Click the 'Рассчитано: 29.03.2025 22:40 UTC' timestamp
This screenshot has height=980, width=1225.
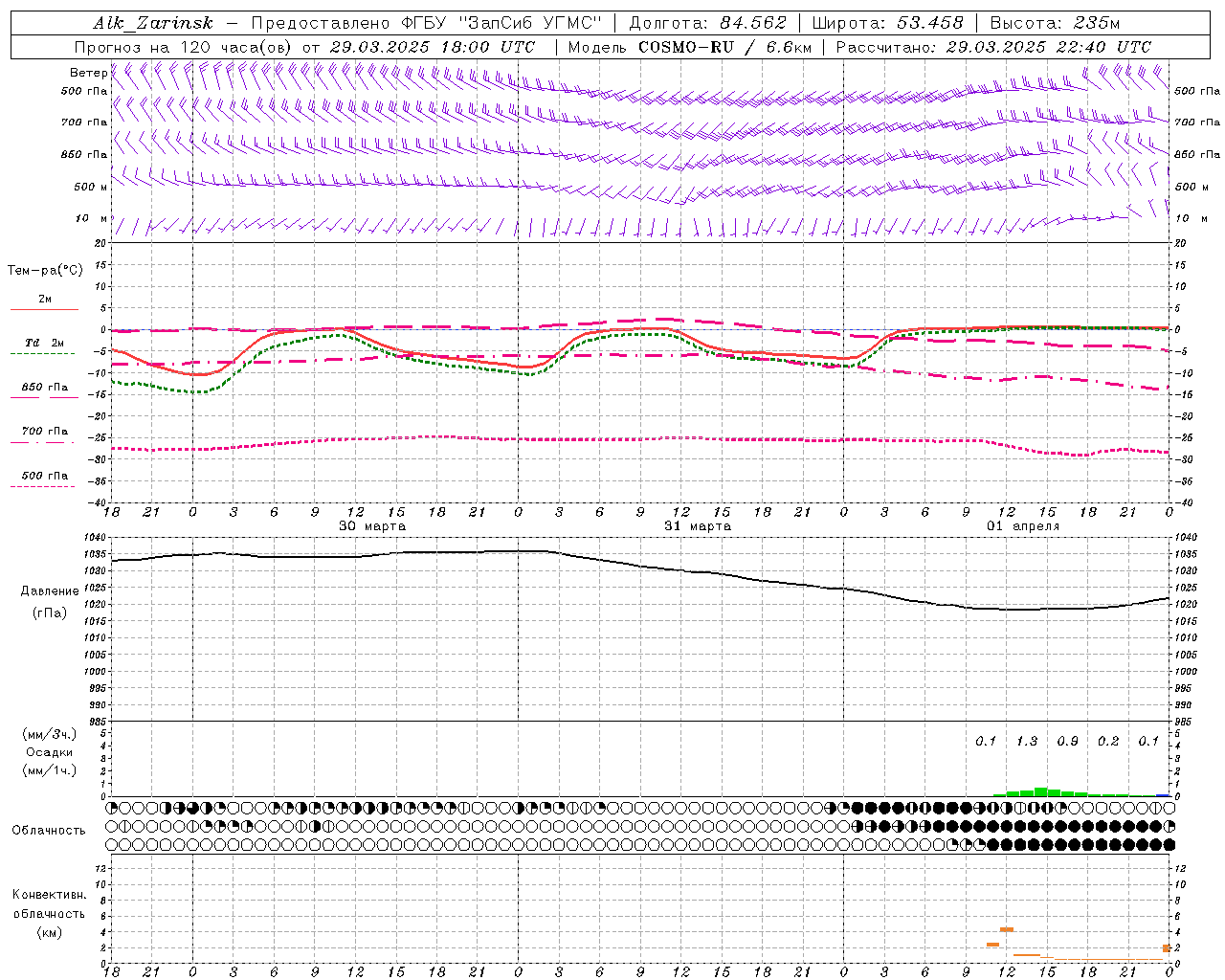993,47
